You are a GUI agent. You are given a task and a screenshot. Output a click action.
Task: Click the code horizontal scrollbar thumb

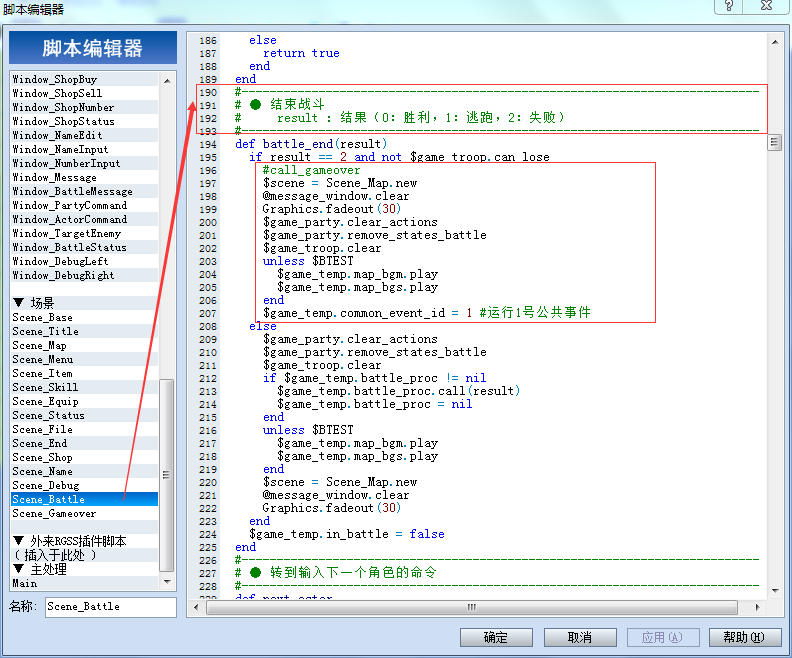pyautogui.click(x=472, y=607)
